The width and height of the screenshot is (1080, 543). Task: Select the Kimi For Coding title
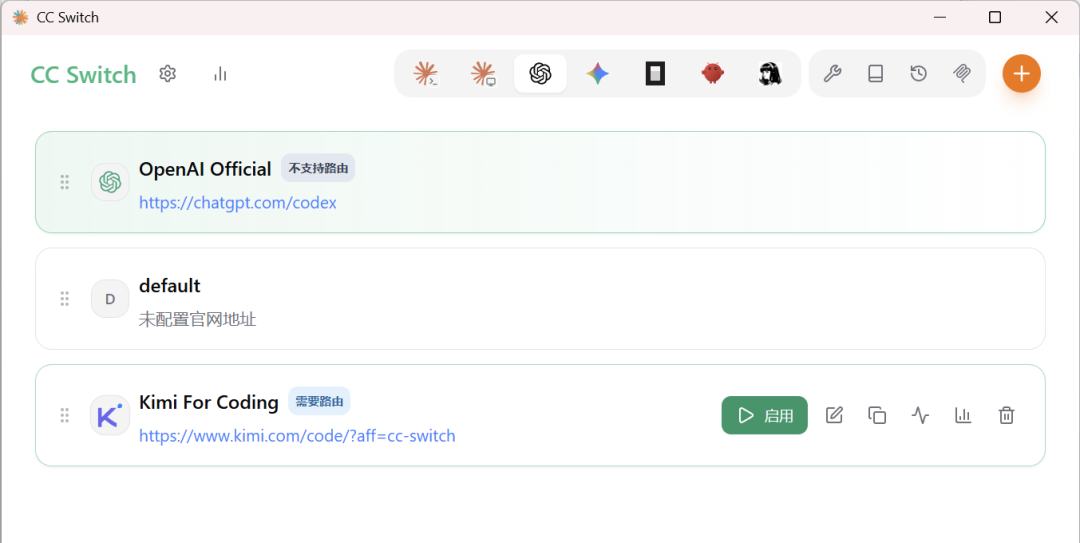(x=209, y=402)
